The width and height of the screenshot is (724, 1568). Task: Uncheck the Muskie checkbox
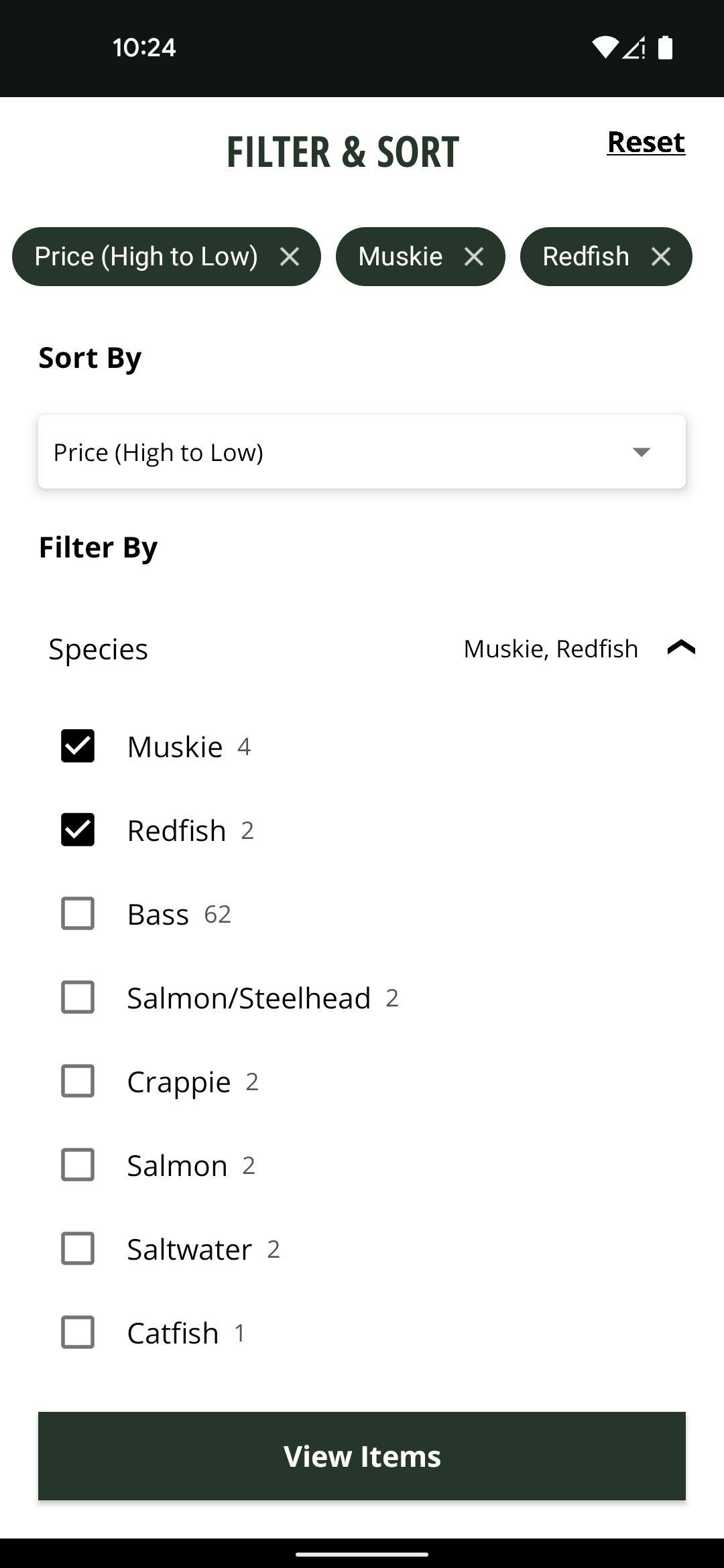[78, 746]
